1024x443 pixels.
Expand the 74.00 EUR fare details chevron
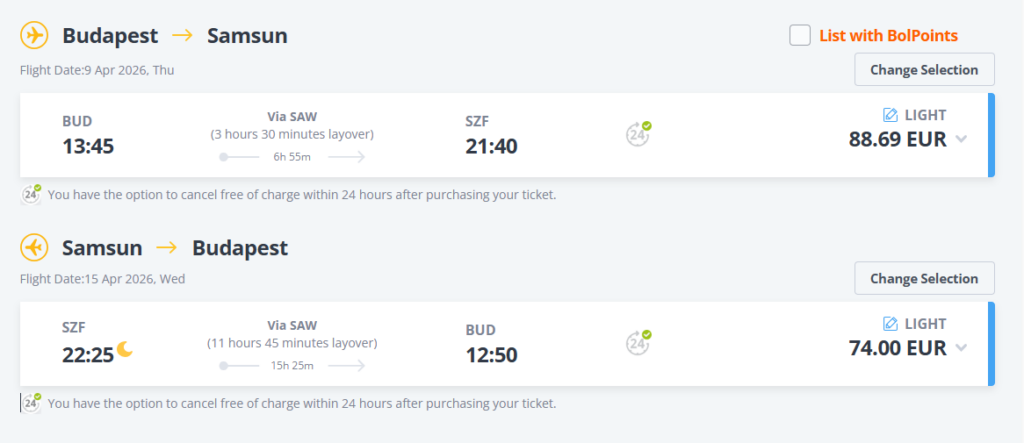click(961, 349)
